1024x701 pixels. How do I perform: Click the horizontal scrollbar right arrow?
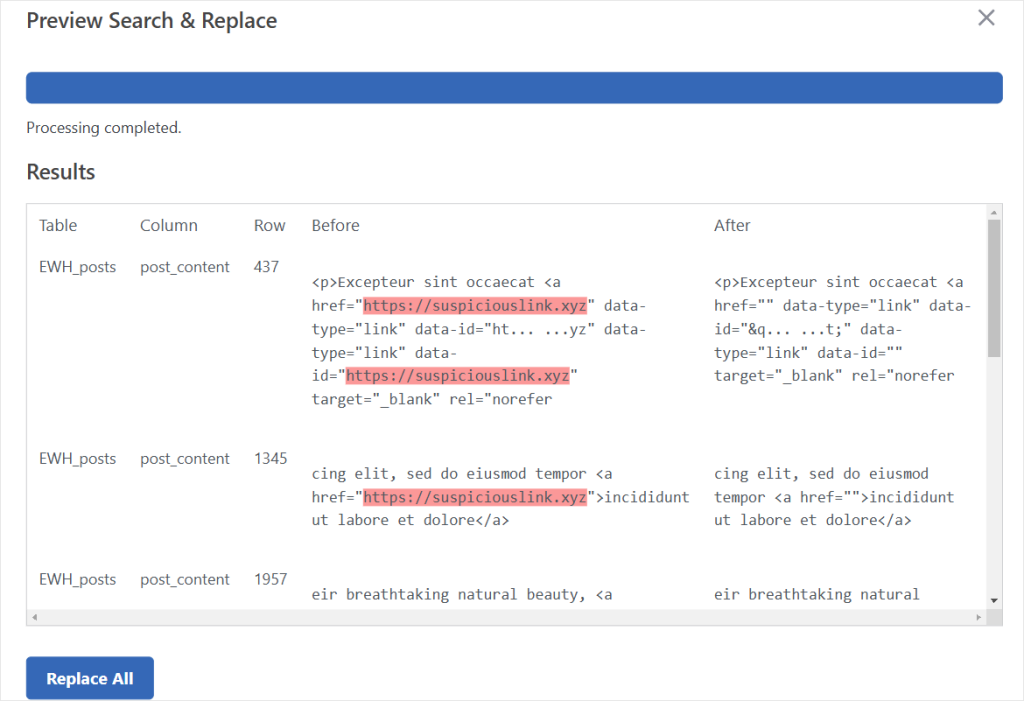978,617
